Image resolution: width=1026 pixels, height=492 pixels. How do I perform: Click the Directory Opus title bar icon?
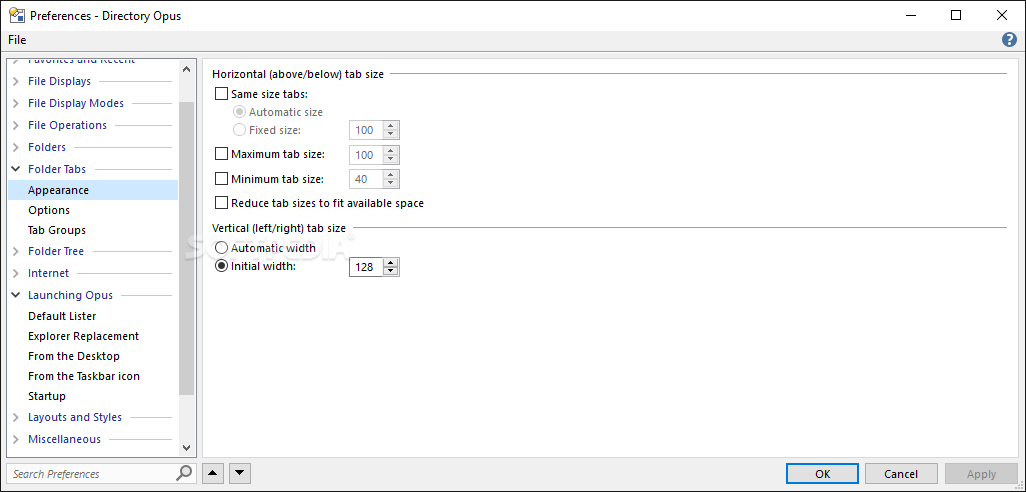coord(16,15)
